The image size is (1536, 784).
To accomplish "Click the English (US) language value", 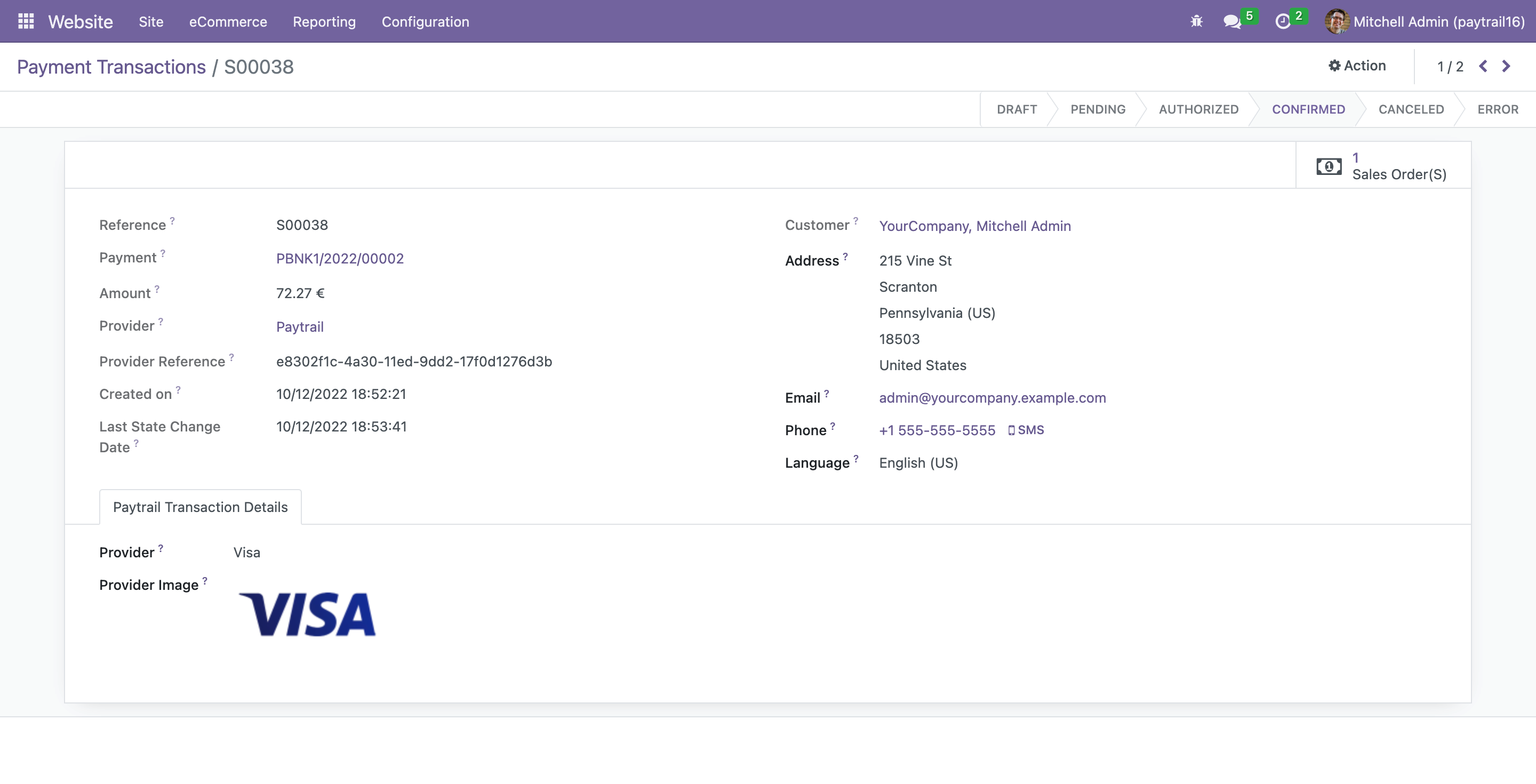I will point(918,462).
